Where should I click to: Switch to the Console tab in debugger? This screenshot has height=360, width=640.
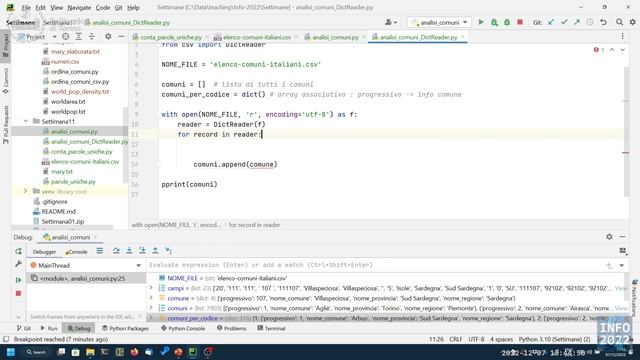tap(77, 252)
